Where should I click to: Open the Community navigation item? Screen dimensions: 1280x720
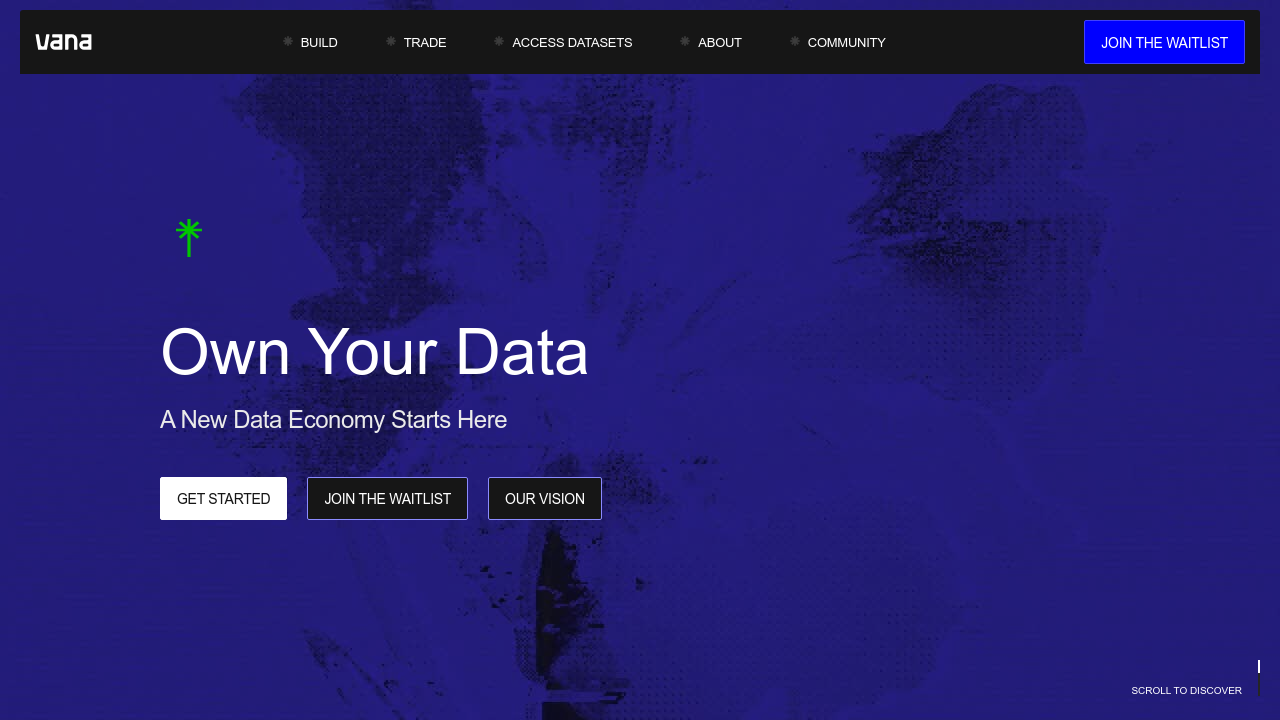(846, 42)
